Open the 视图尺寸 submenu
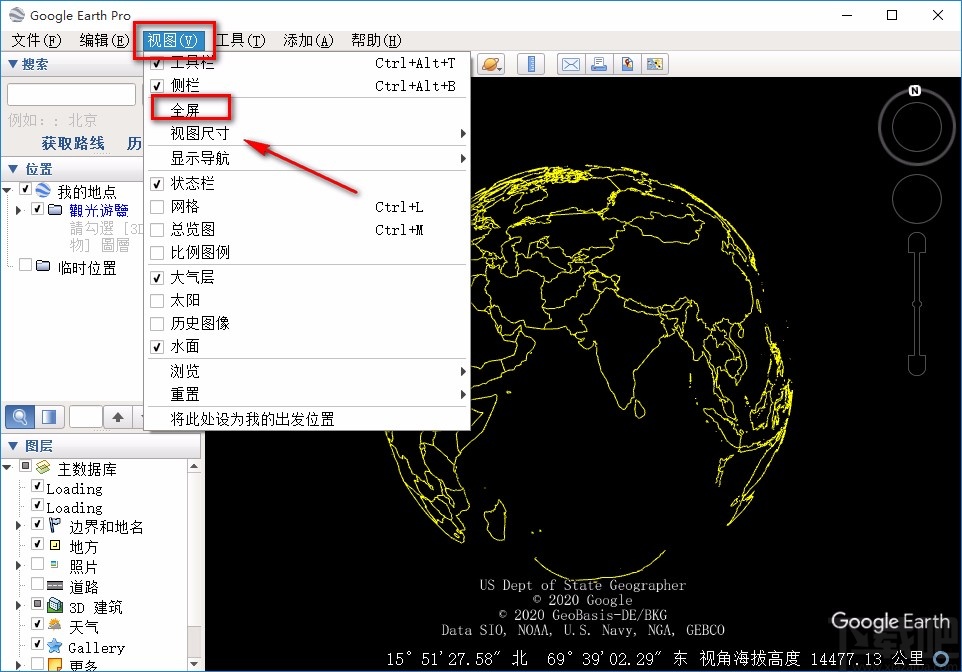The width and height of the screenshot is (962, 672). click(x=307, y=133)
